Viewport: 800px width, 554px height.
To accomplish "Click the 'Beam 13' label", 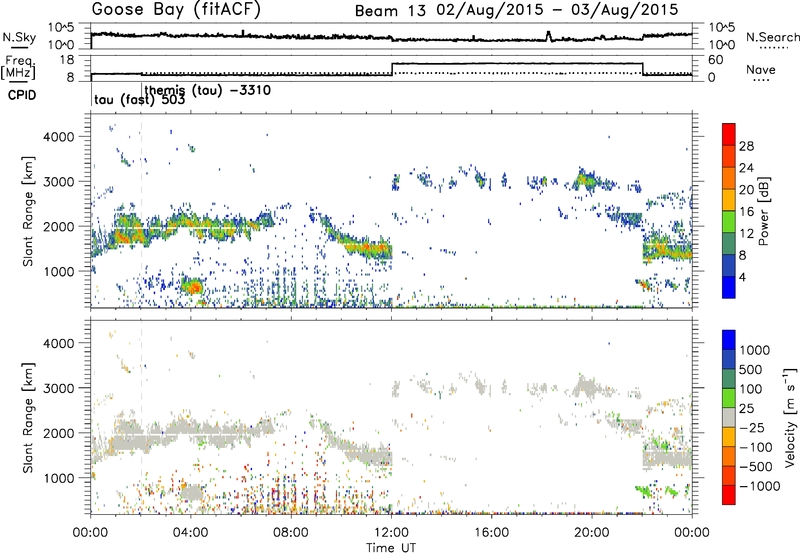I will pos(390,11).
